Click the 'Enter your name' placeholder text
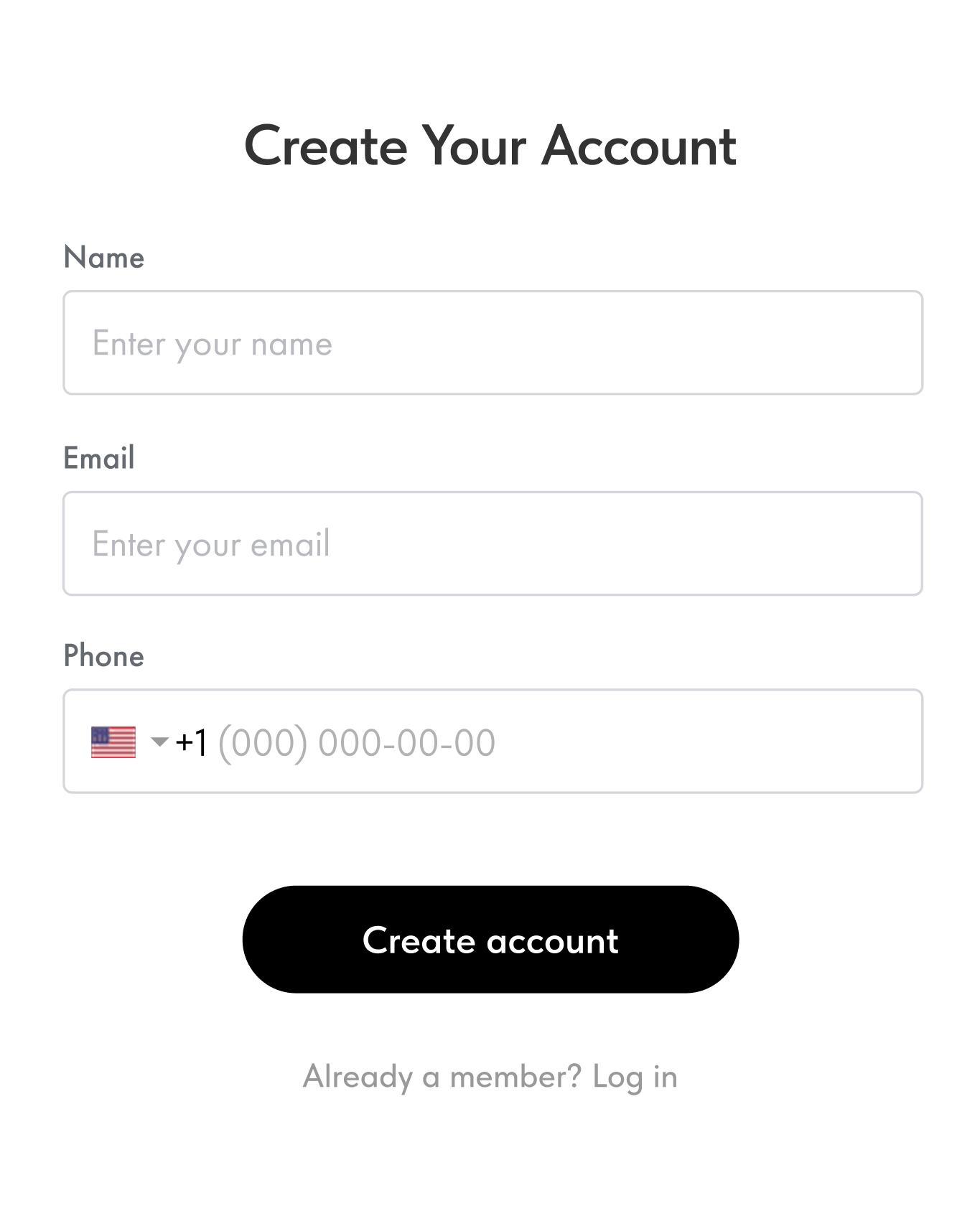Screen dimensions: 980x1206 point(213,344)
